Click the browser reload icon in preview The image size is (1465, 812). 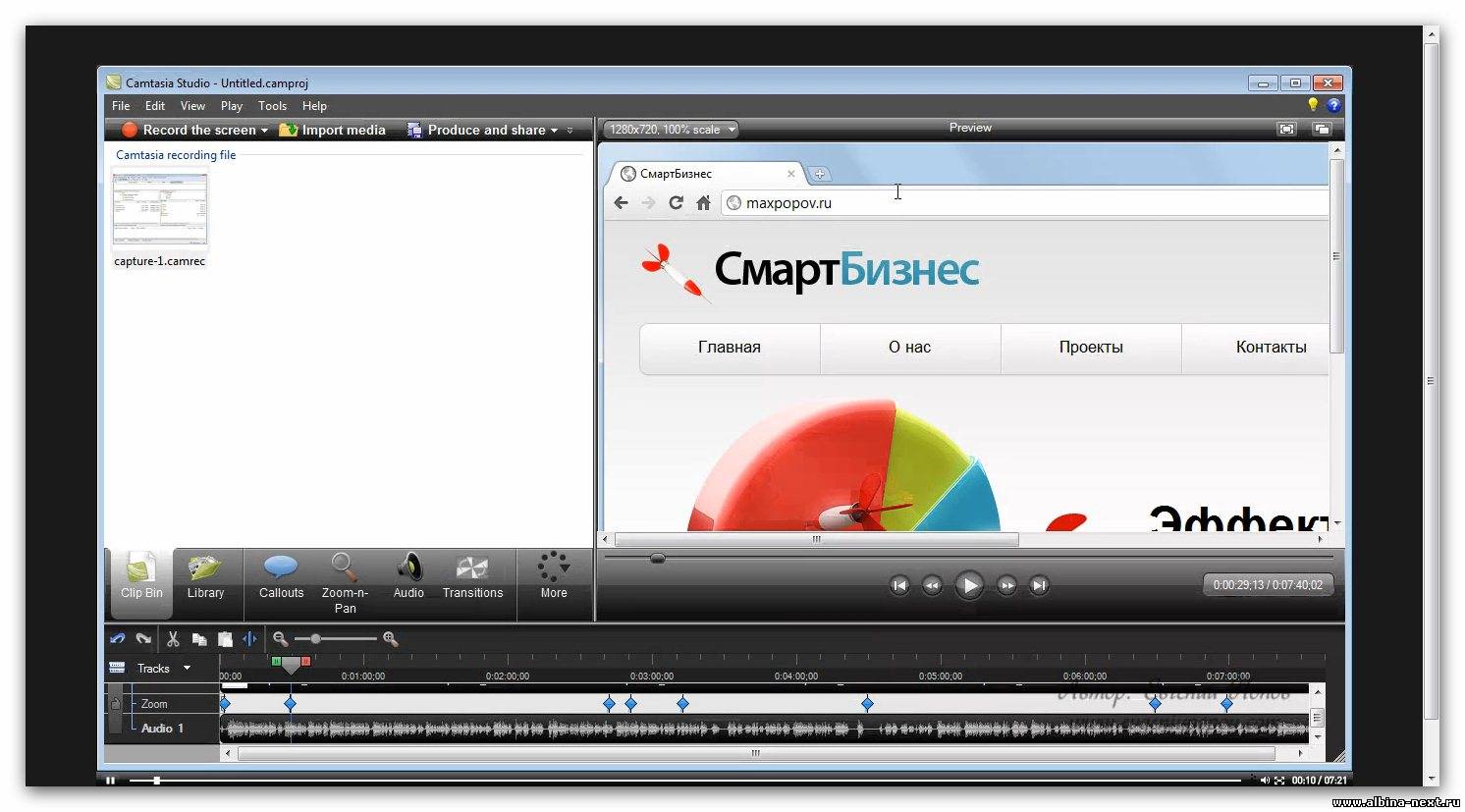point(676,202)
